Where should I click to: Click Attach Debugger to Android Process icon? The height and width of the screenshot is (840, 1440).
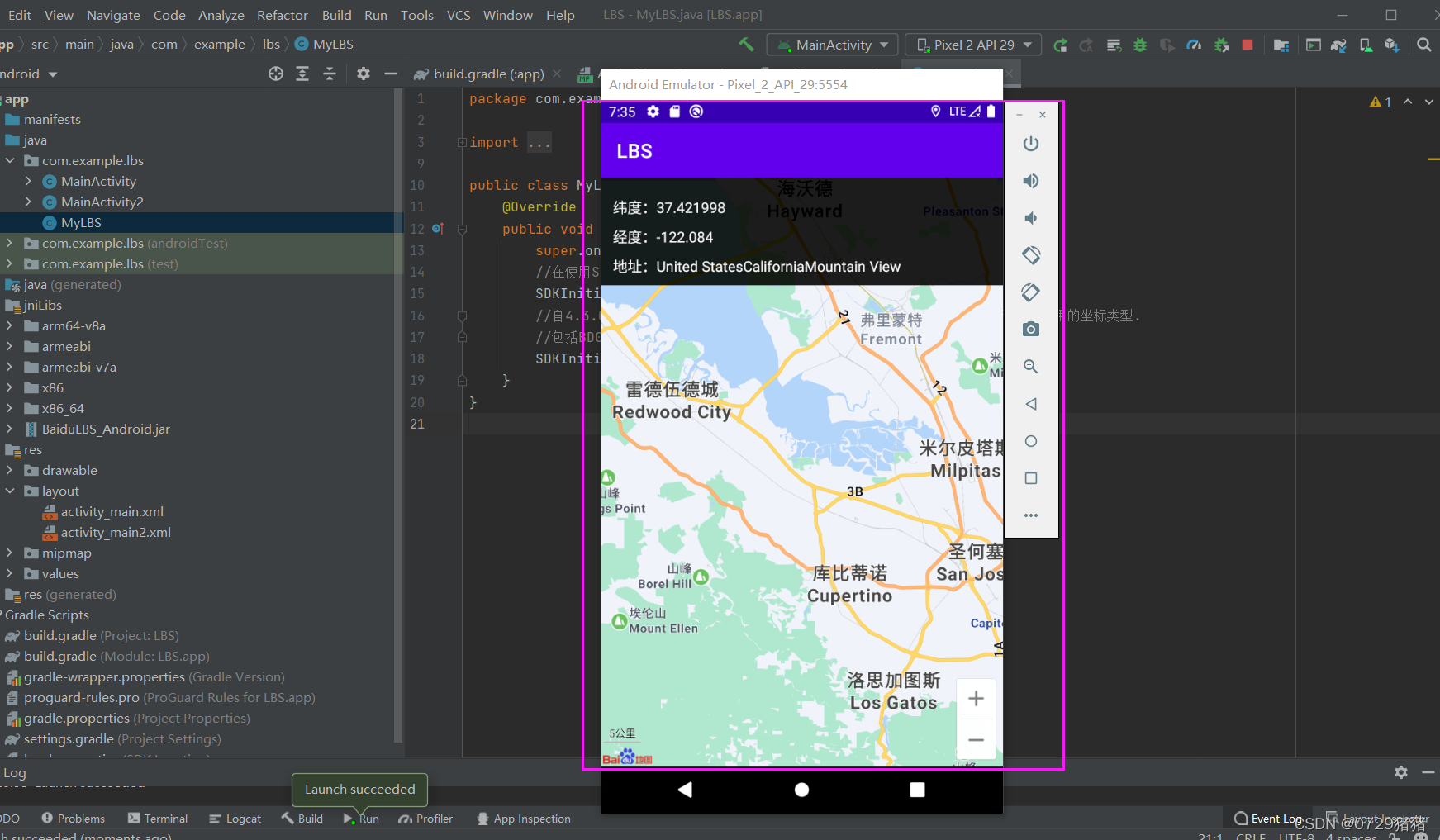1221,45
